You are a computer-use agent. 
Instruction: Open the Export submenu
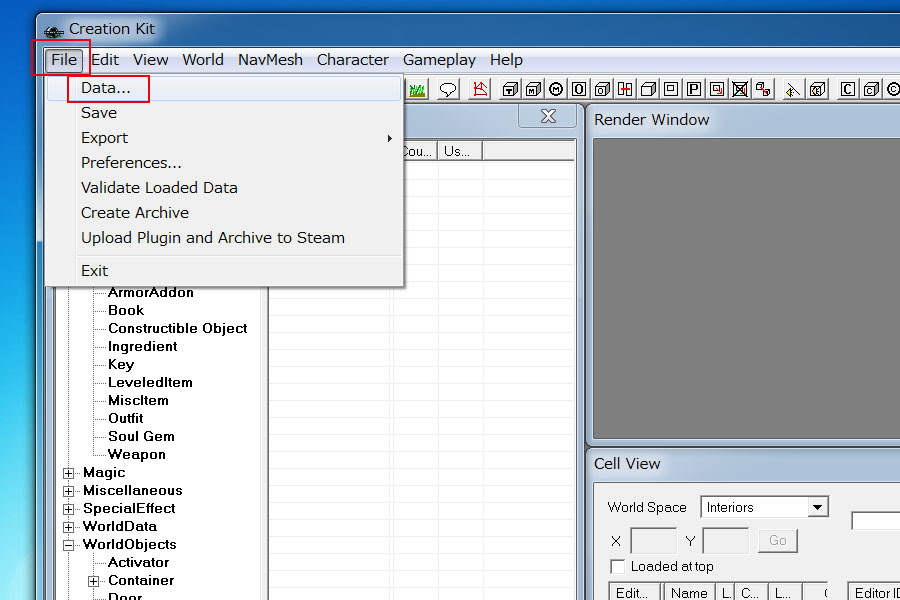pos(224,138)
